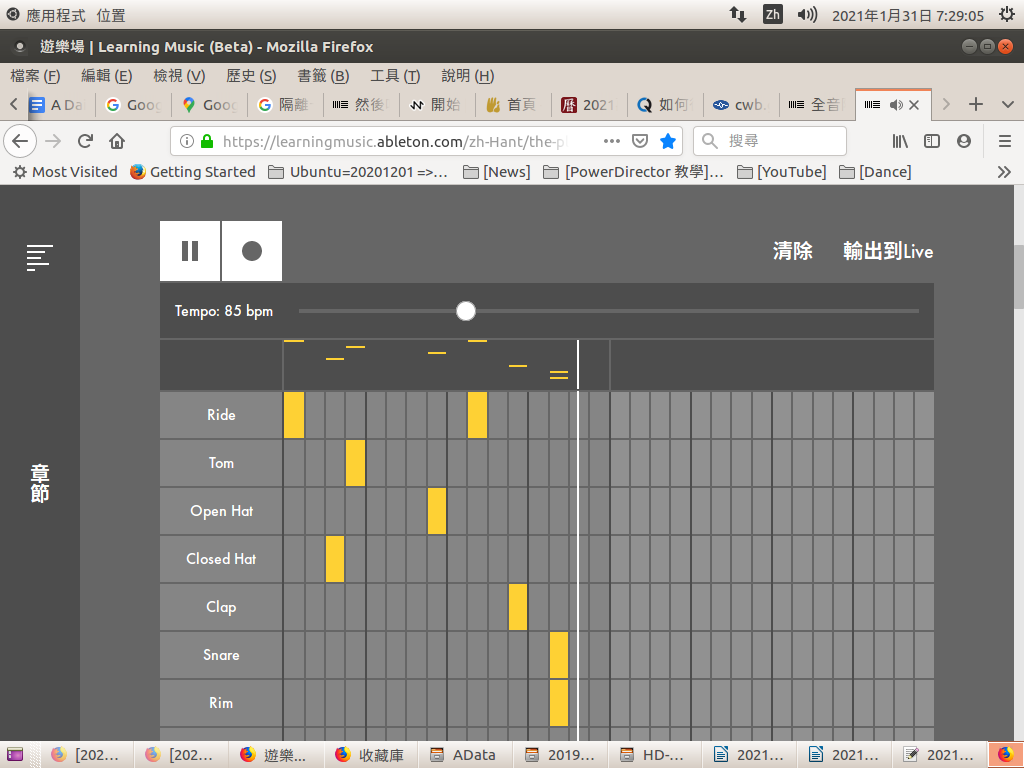Viewport: 1024px width, 768px height.
Task: Open the Pocket save icon
Action: pos(640,141)
